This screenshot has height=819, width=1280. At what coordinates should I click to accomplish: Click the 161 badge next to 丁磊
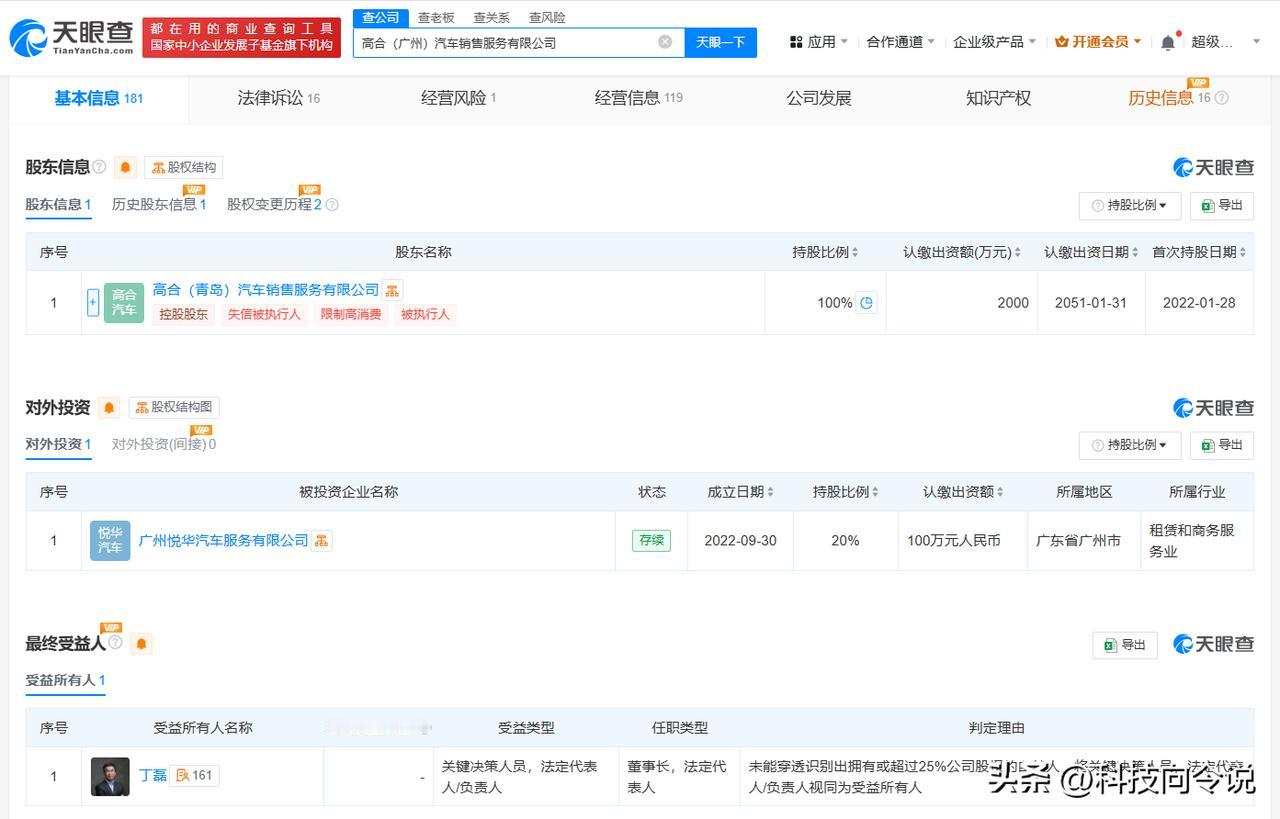coord(194,775)
